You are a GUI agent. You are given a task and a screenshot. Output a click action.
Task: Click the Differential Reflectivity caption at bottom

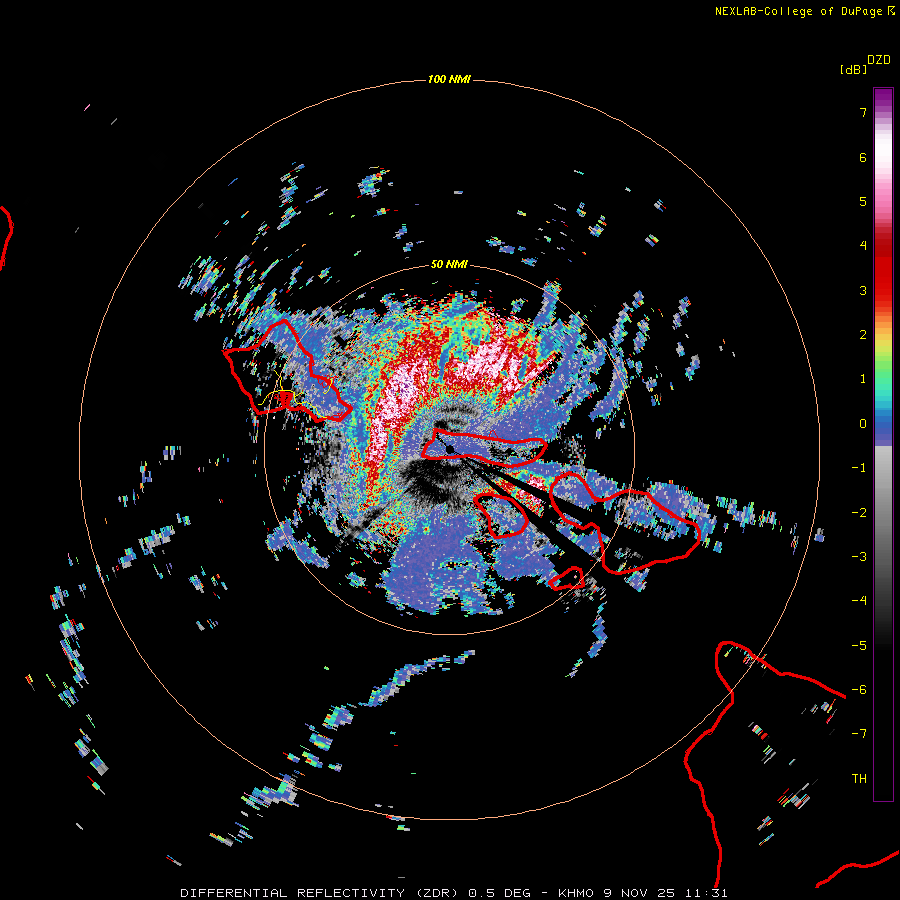coord(453,893)
